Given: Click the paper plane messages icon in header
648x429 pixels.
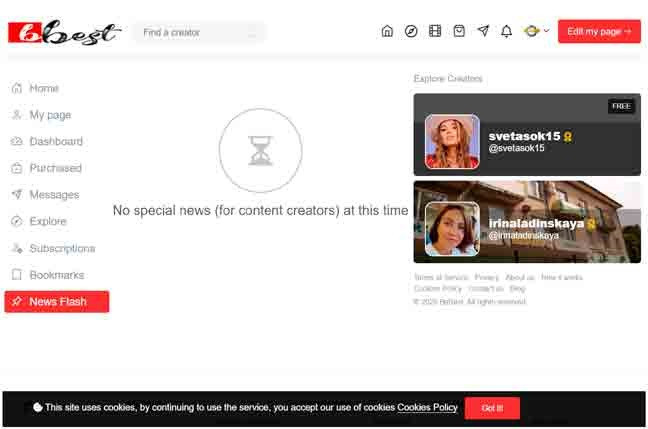Looking at the screenshot, I should (483, 31).
